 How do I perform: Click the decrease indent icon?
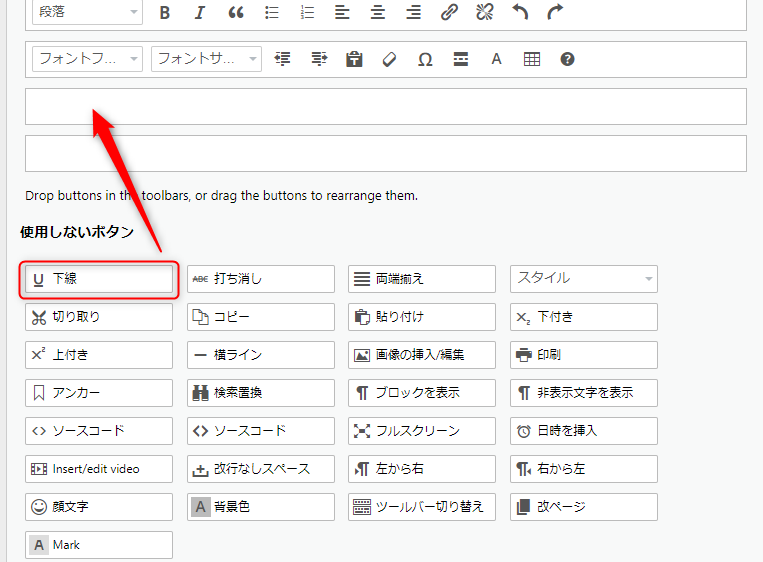pyautogui.click(x=282, y=59)
